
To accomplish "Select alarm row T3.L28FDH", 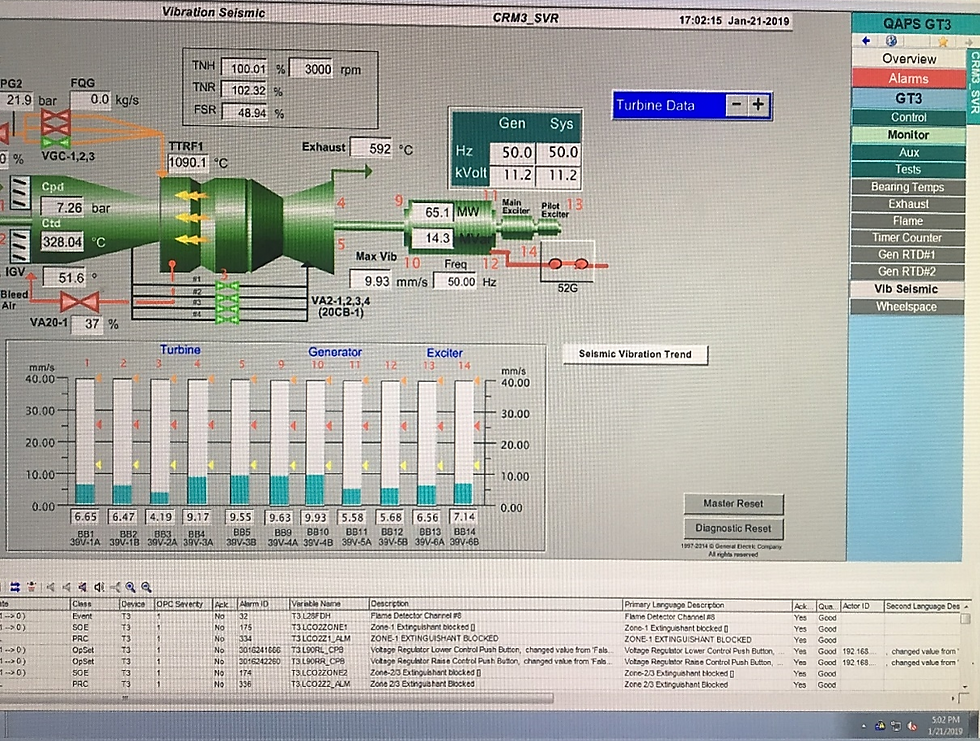I will [482, 616].
